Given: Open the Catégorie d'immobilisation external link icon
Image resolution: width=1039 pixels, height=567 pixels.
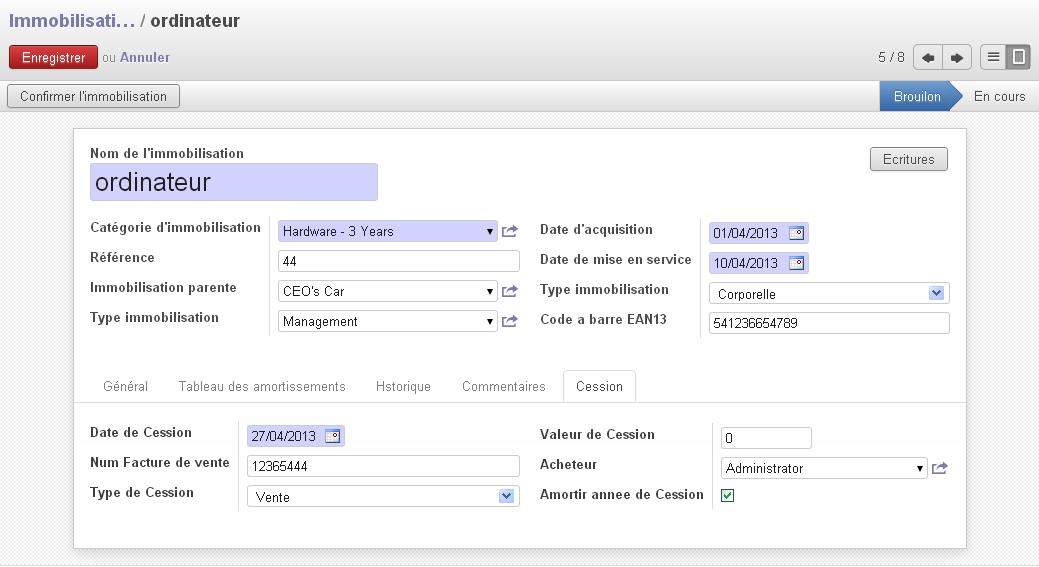Looking at the screenshot, I should point(510,232).
